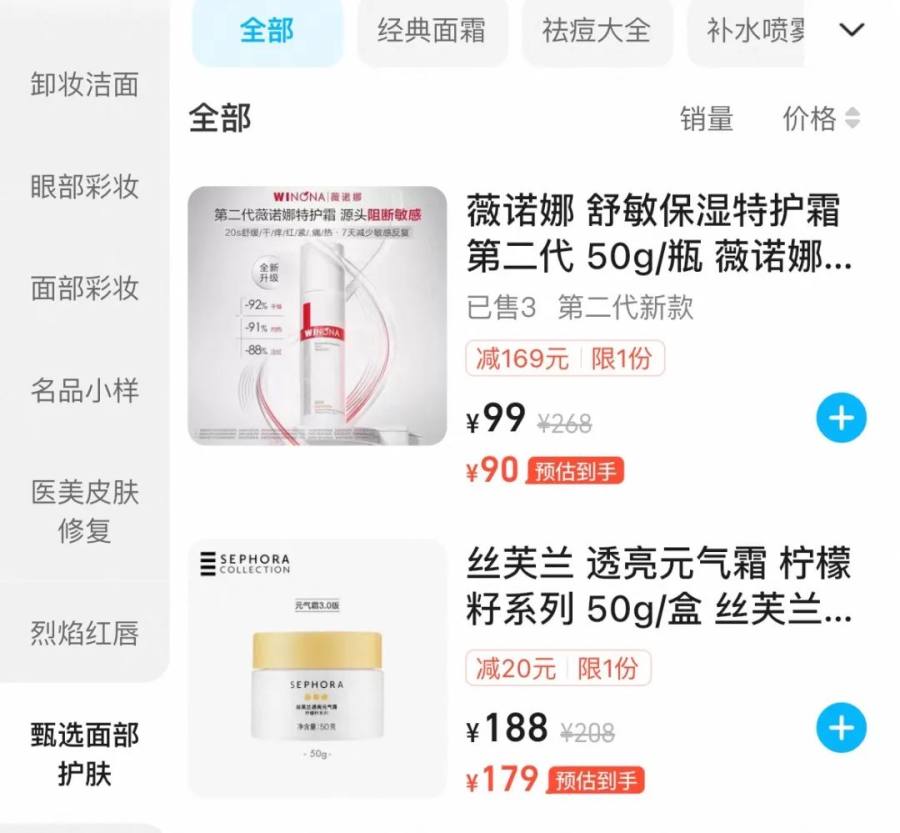Select the 补水喷雾 filter chip
The image size is (900, 833).
point(746,30)
